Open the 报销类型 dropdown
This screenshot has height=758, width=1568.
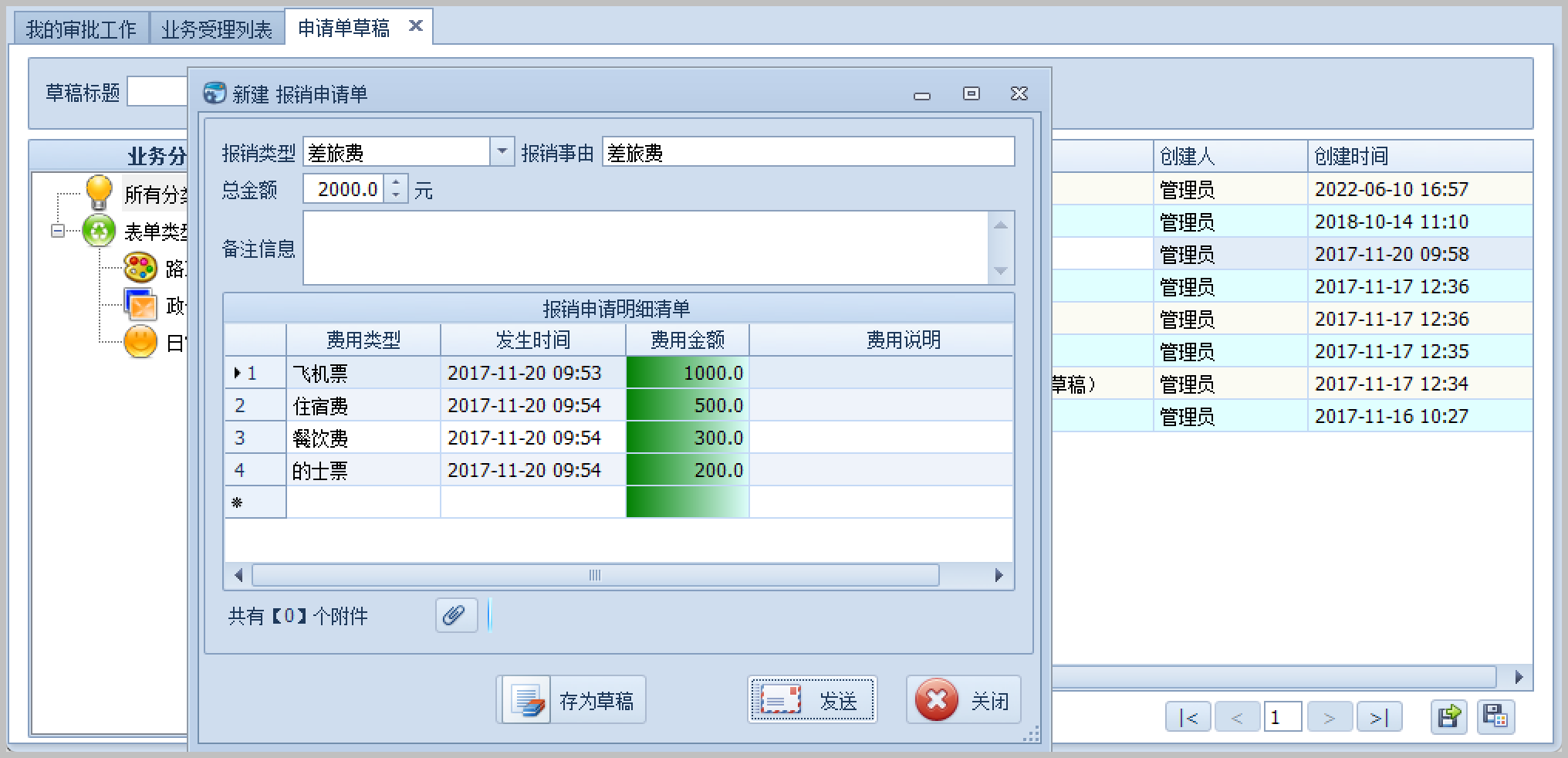pyautogui.click(x=502, y=152)
